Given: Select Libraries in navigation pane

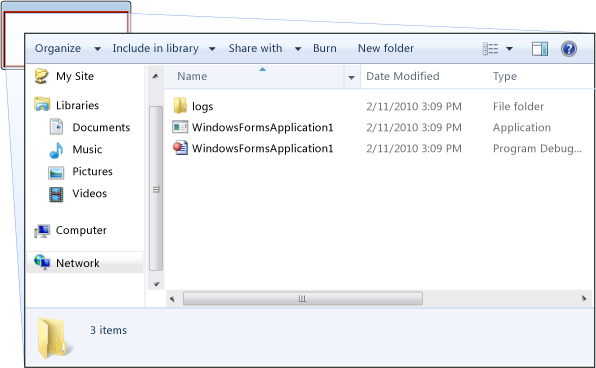Looking at the screenshot, I should [78, 105].
